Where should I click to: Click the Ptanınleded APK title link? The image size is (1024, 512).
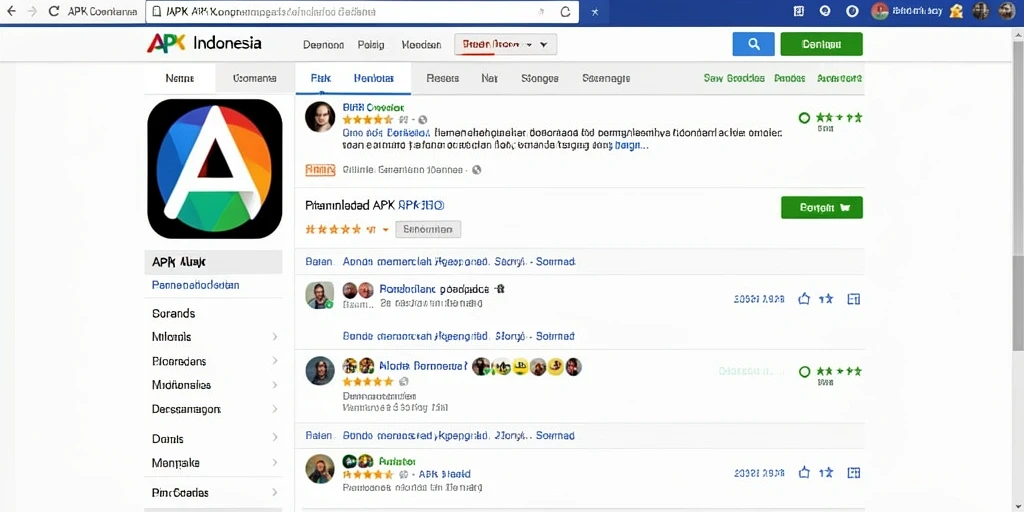tap(375, 205)
